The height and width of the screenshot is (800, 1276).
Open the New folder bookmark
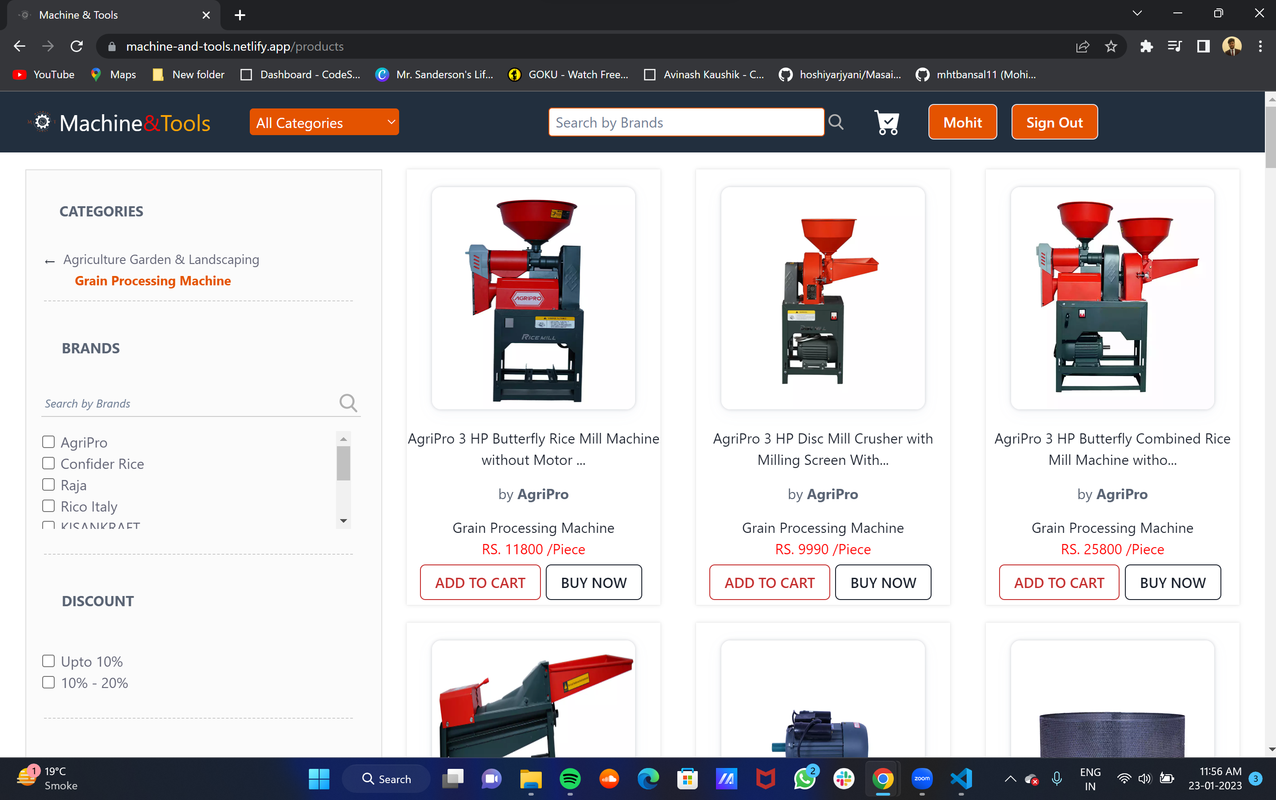click(x=188, y=74)
